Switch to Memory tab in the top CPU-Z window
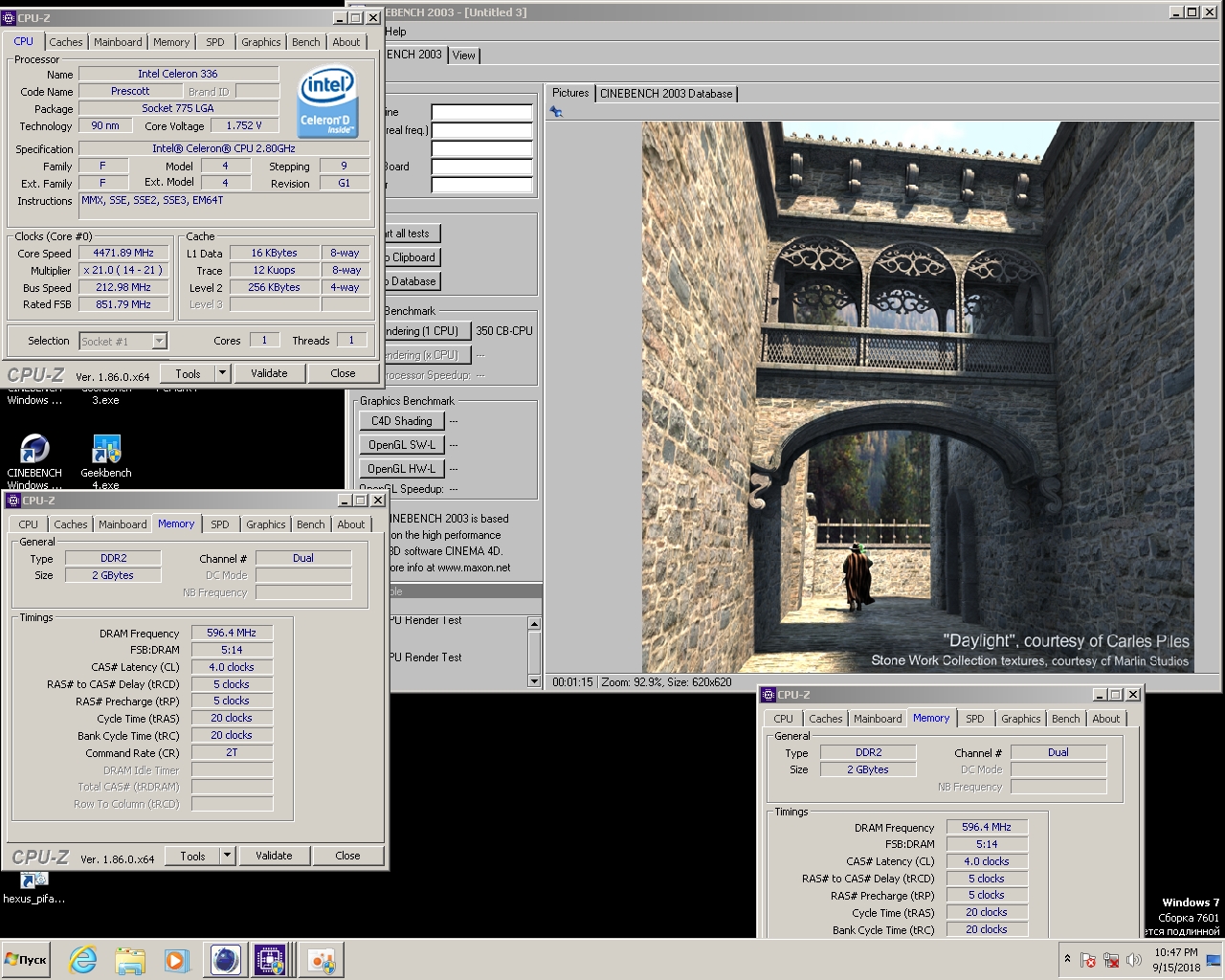The image size is (1225, 980). coord(171,42)
